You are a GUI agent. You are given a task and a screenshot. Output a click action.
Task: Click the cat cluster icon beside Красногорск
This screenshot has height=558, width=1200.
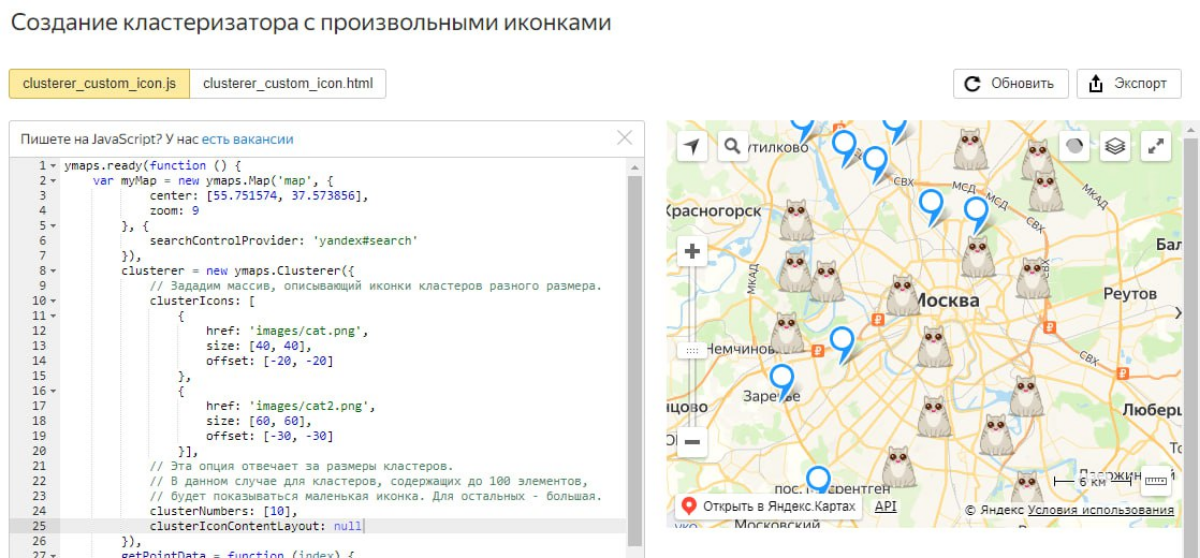pos(796,220)
